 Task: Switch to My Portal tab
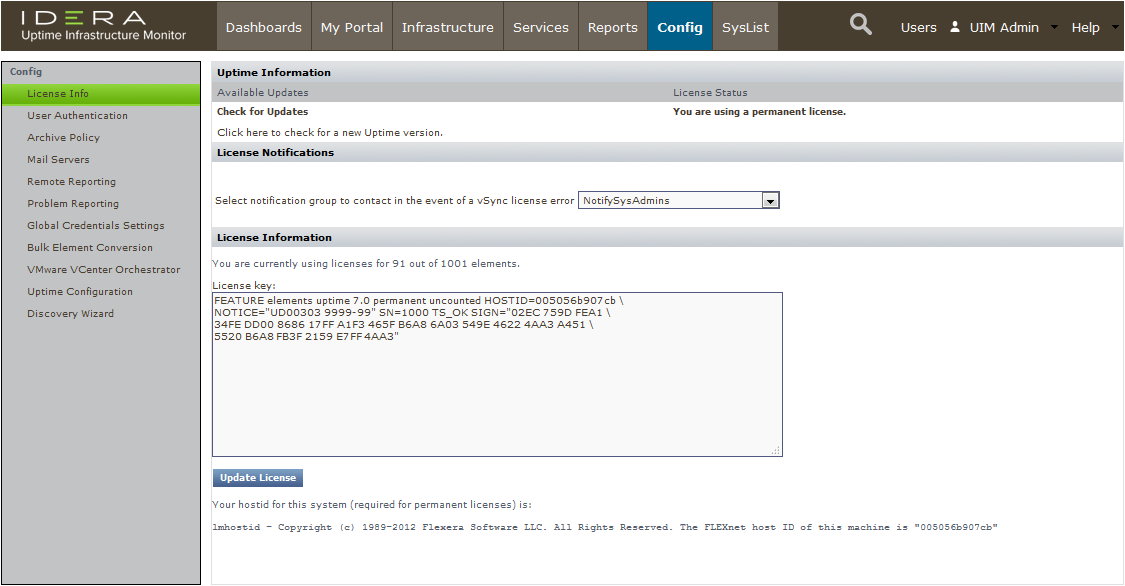[352, 27]
